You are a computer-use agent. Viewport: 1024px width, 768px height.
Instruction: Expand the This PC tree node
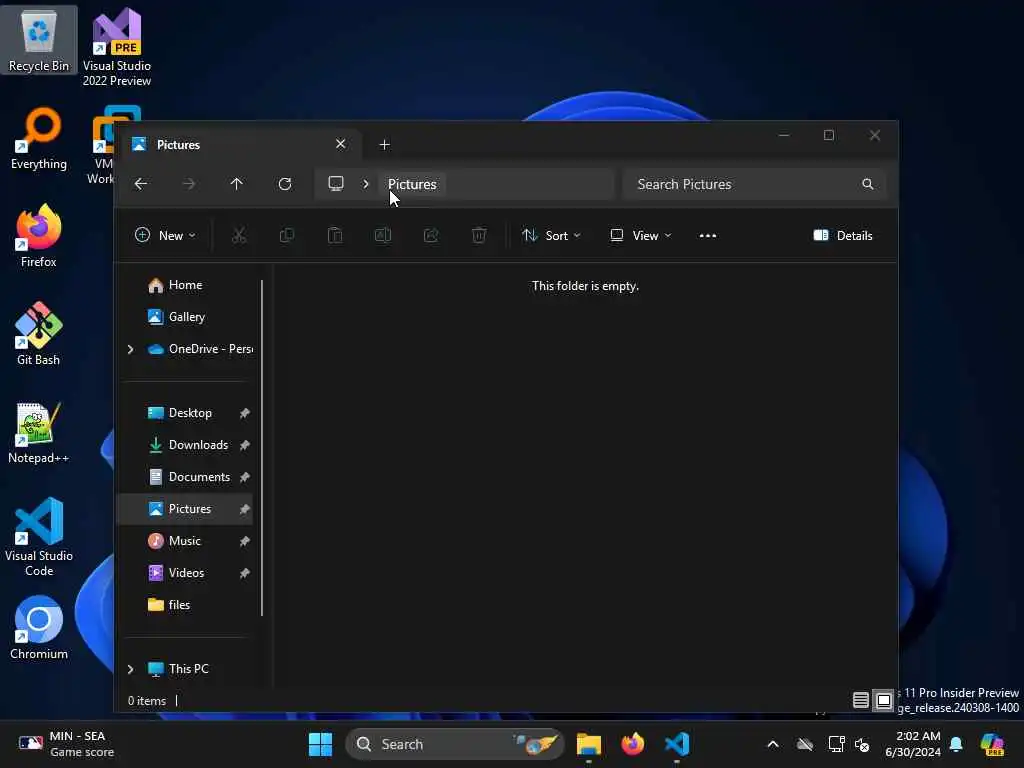pyautogui.click(x=131, y=669)
